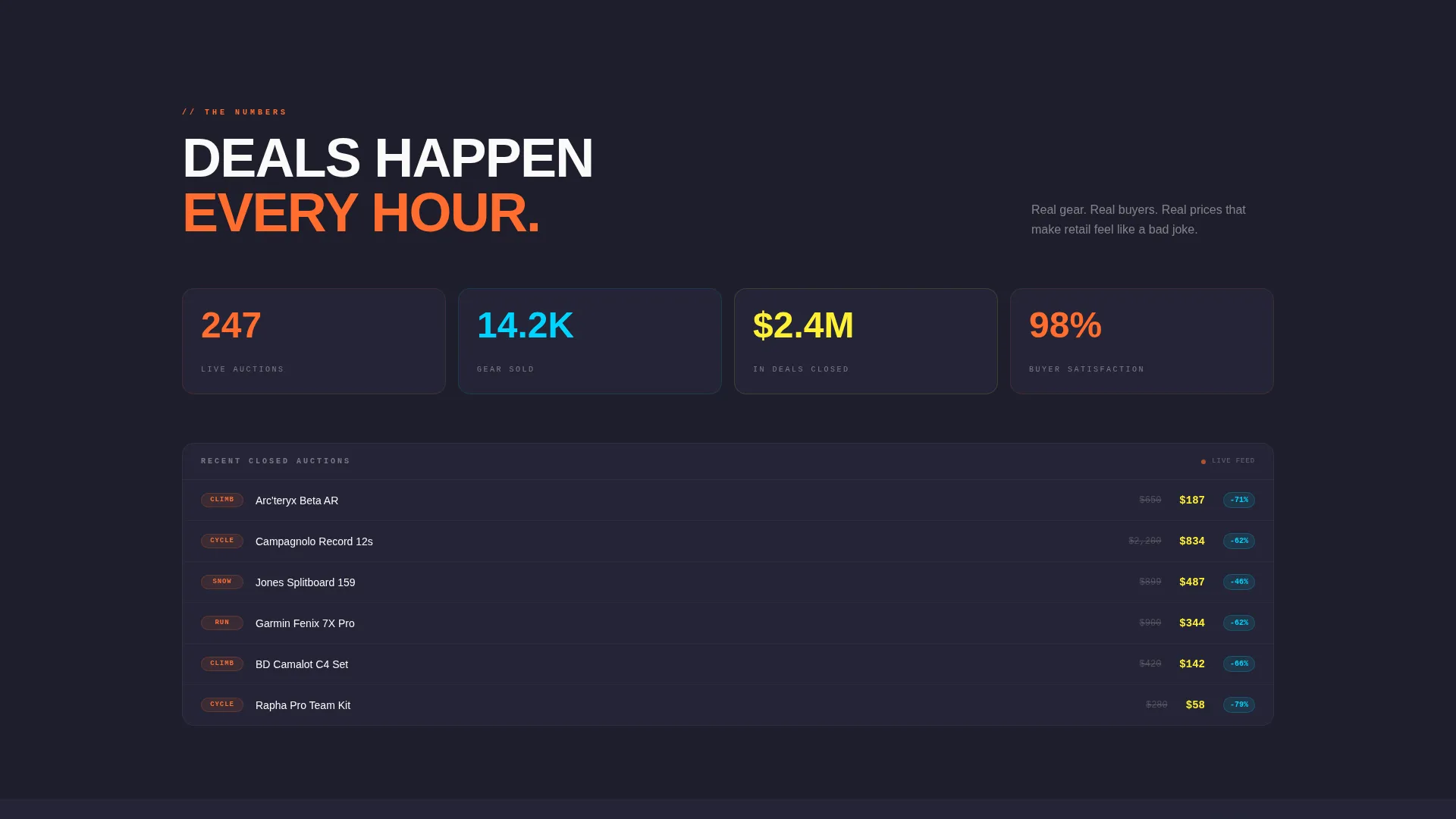Screen dimensions: 1456x819
Task: Click the -62% badge on Garmin row
Action: click(1239, 623)
